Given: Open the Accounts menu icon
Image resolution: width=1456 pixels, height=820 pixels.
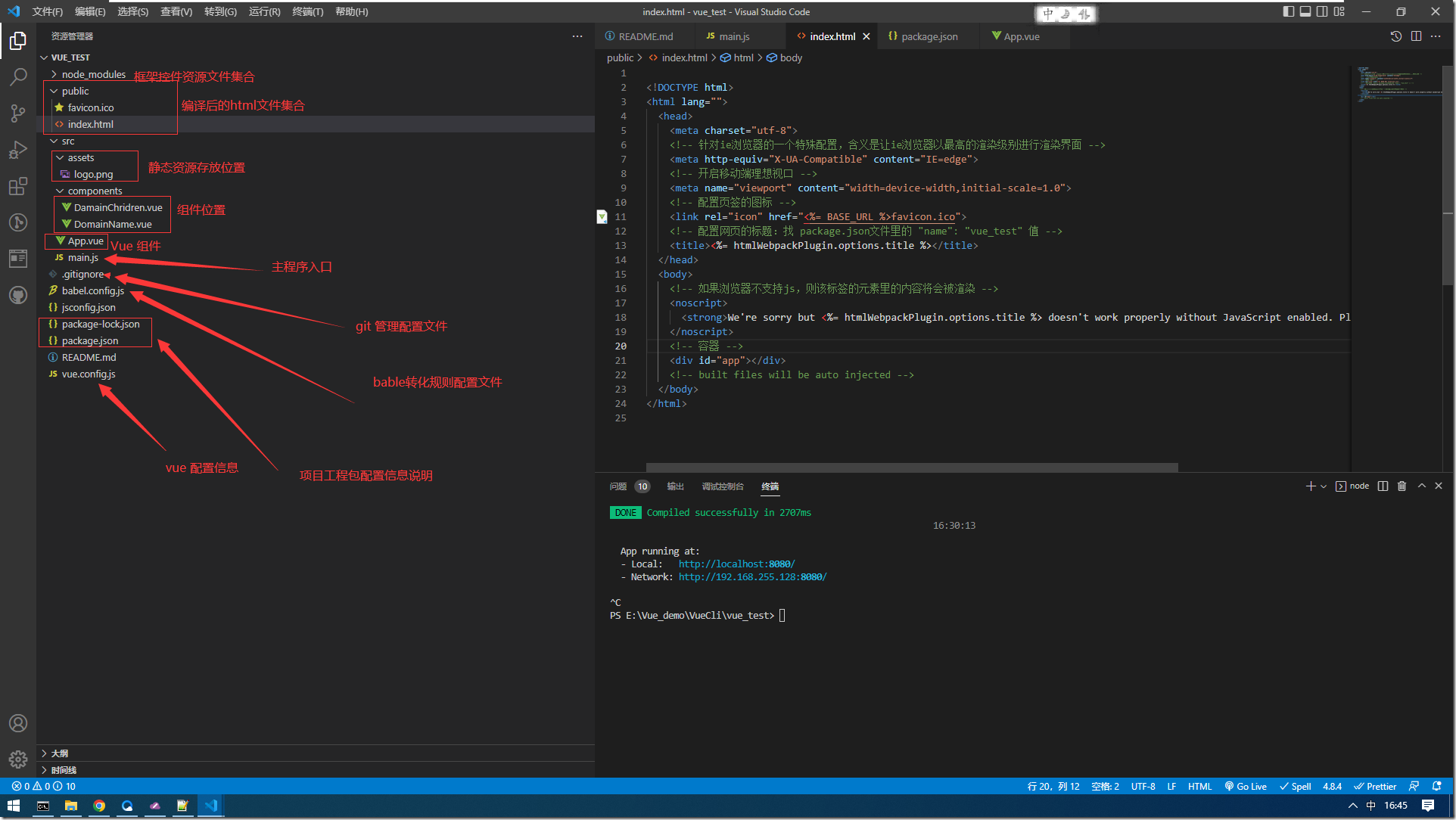Looking at the screenshot, I should click(x=18, y=723).
